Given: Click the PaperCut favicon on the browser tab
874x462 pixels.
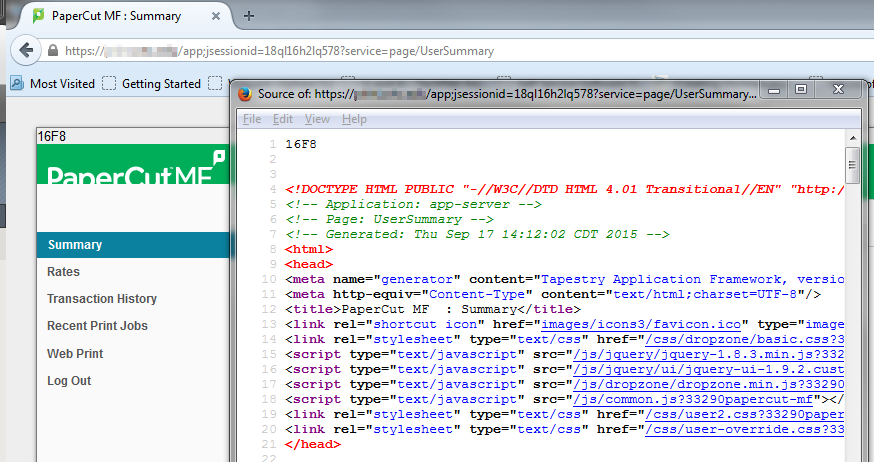Looking at the screenshot, I should [38, 16].
